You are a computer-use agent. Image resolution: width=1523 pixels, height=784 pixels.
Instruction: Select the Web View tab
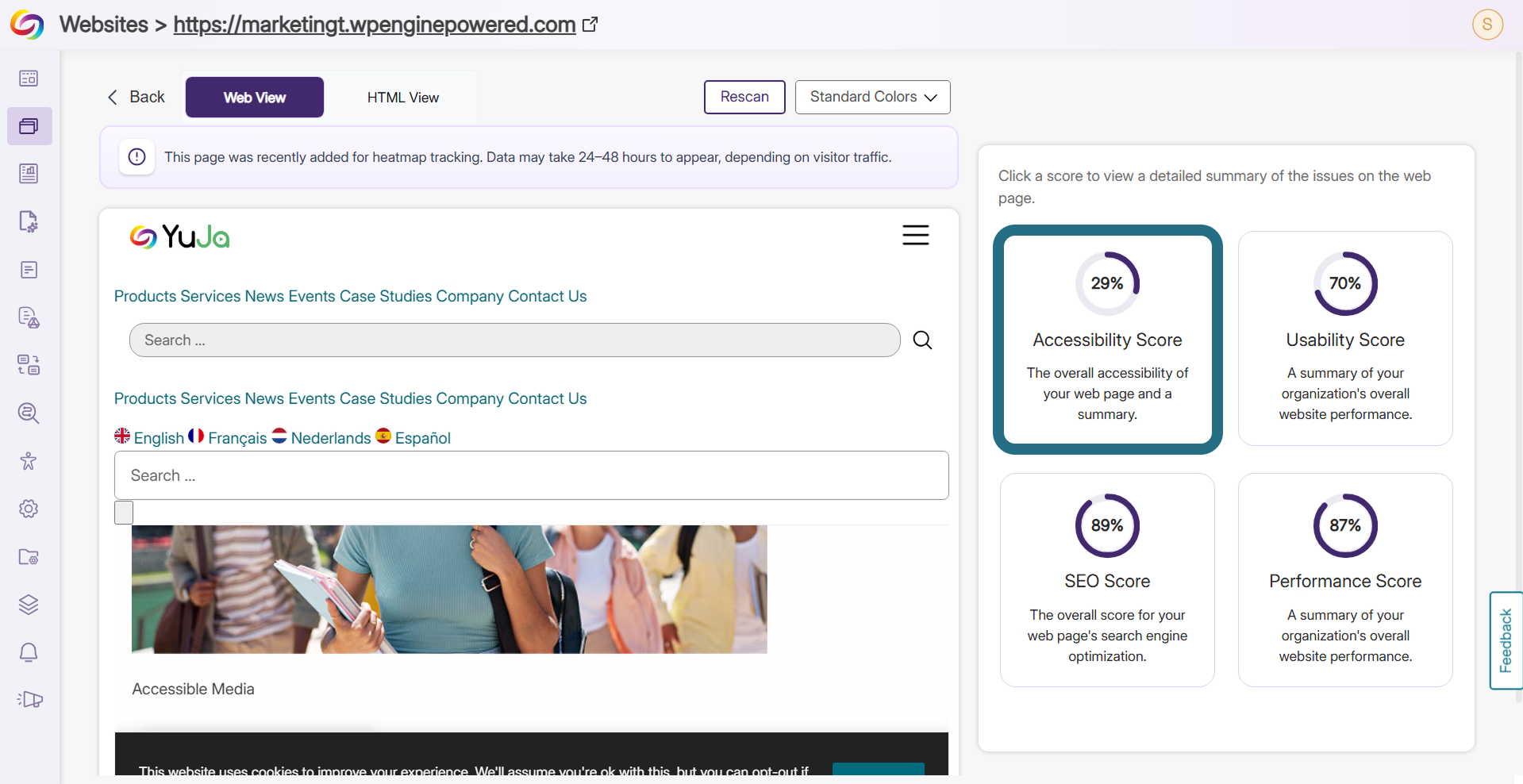tap(255, 98)
